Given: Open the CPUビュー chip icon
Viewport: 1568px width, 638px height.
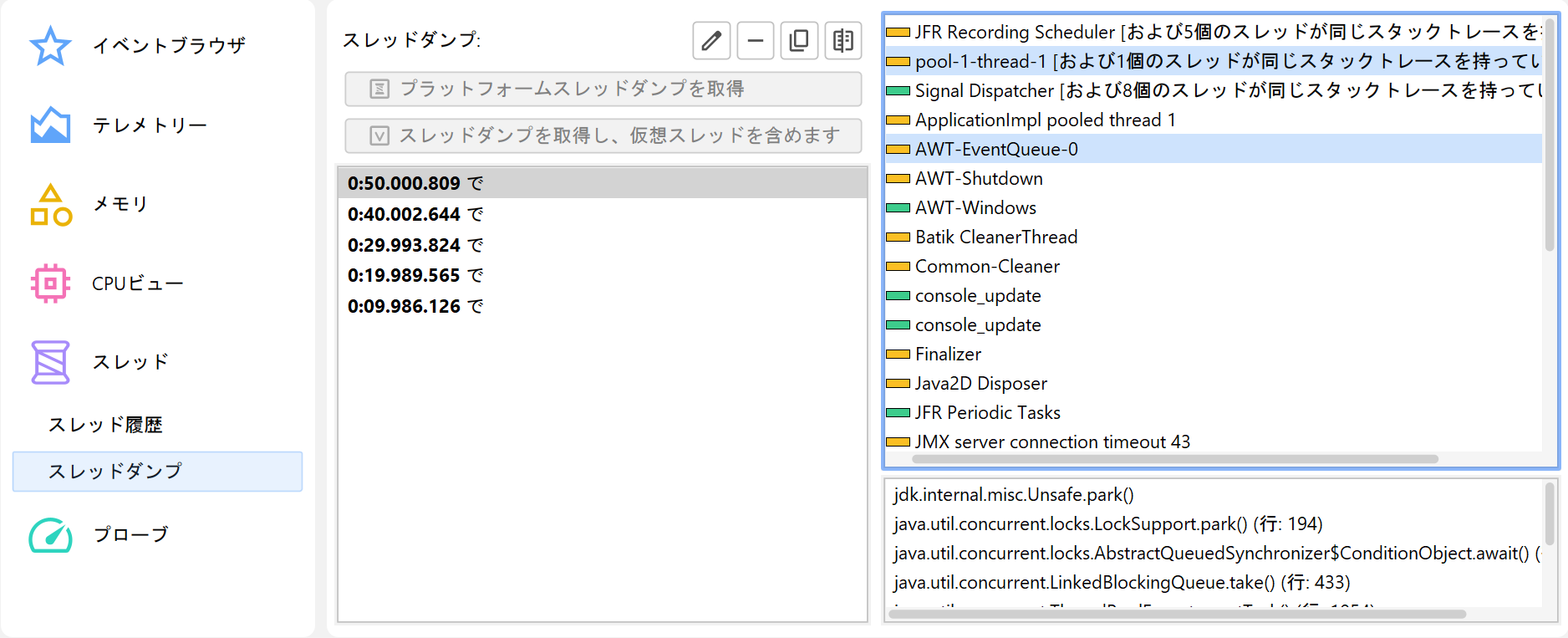Looking at the screenshot, I should point(50,283).
